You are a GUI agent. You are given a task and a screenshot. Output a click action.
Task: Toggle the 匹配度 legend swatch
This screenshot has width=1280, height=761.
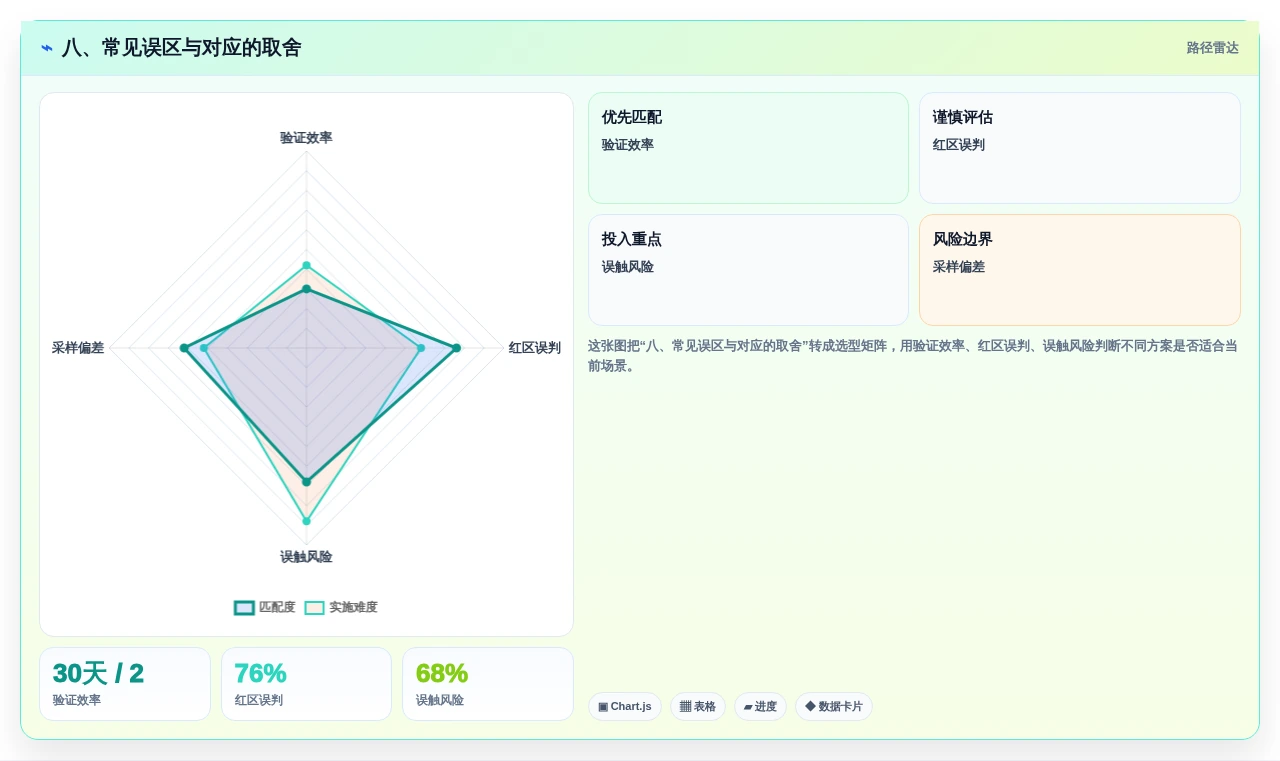[x=245, y=607]
